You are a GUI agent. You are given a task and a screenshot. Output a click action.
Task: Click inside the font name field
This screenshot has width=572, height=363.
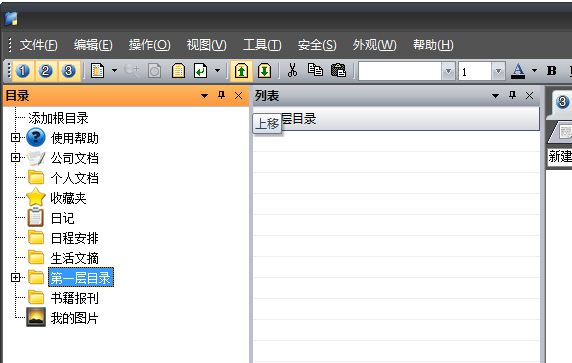pos(400,71)
